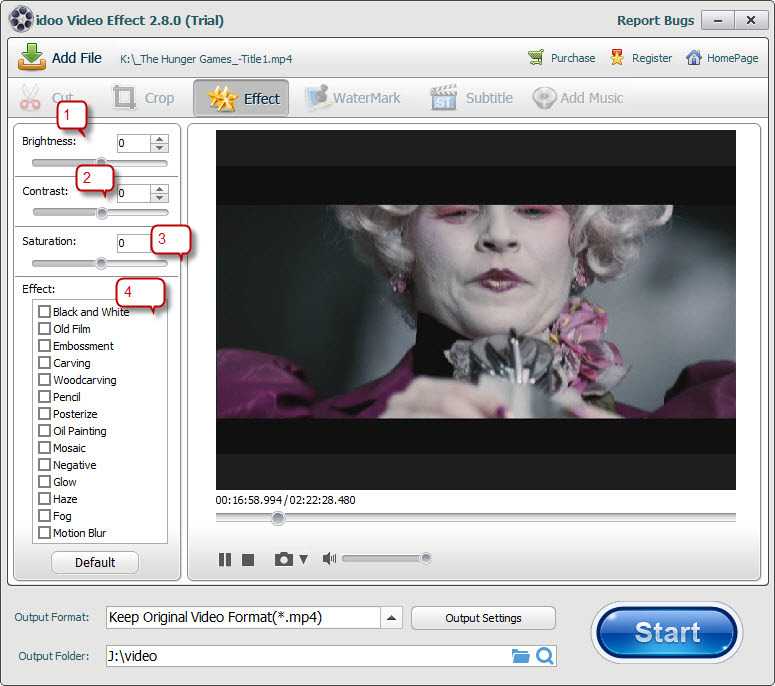
Task: Expand the Output Format dropdown
Action: coord(393,617)
